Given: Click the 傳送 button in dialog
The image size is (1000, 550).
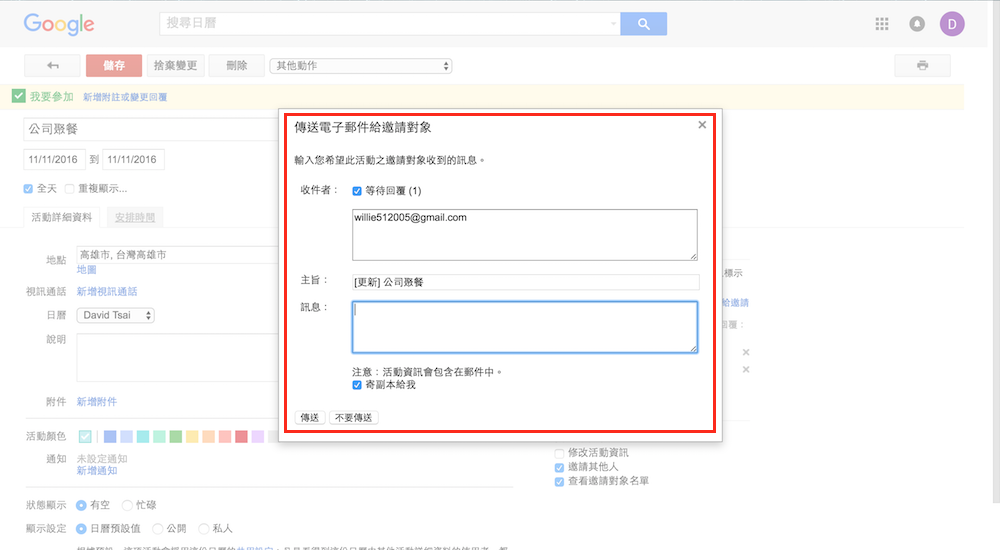Looking at the screenshot, I should click(310, 417).
